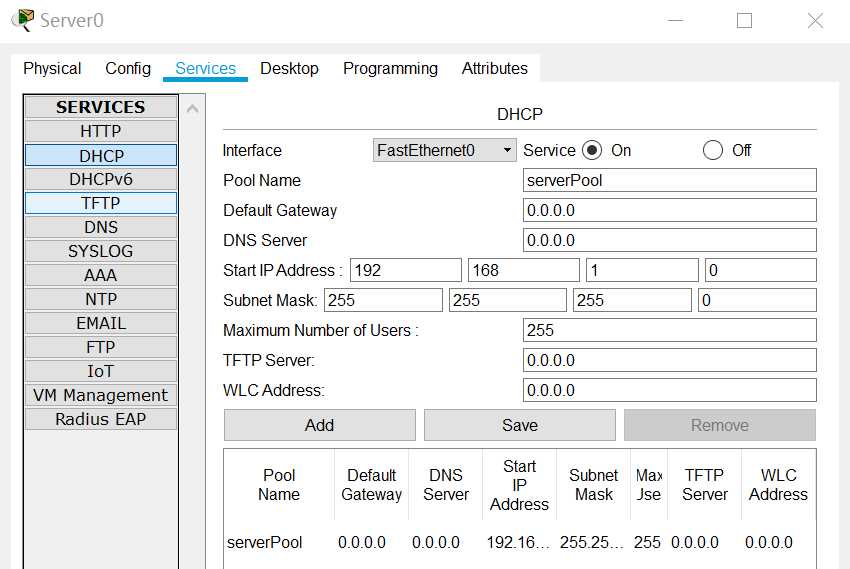This screenshot has width=850, height=569.
Task: Click the DNS Server column header
Action: point(446,484)
